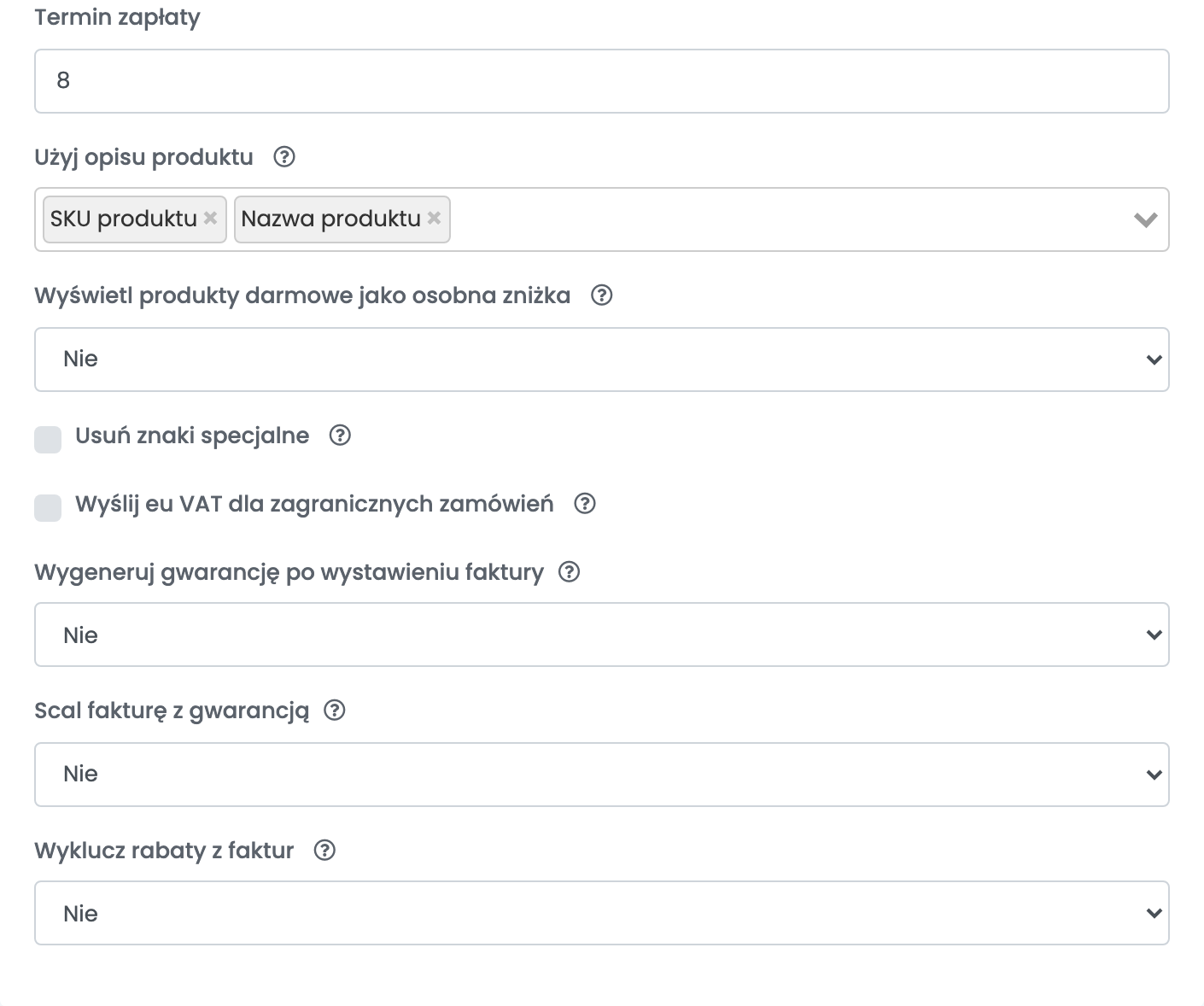
Task: Enable the 'Usuń znaki specjalne' checkbox
Action: [x=48, y=440]
